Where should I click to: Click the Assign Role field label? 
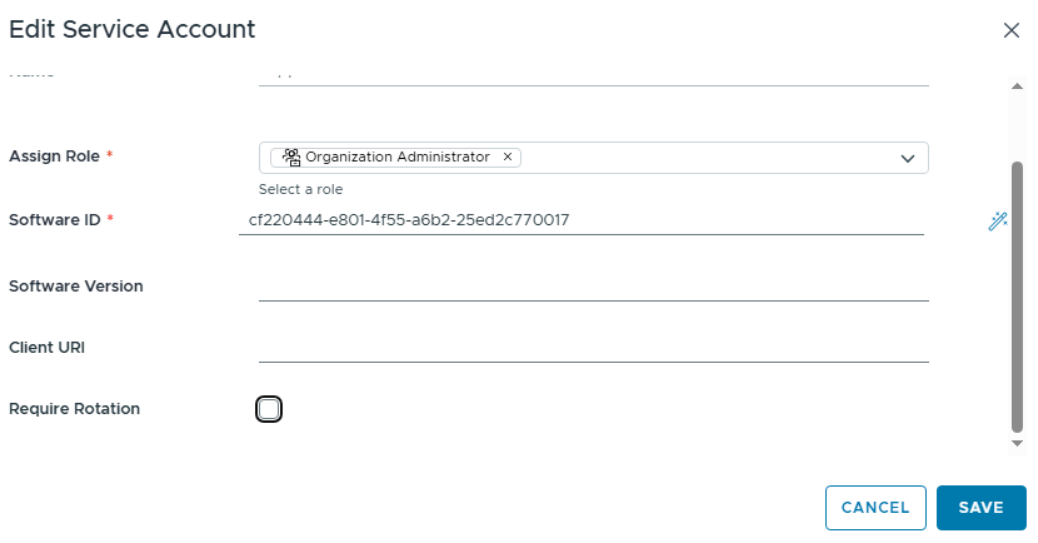[x=54, y=157]
